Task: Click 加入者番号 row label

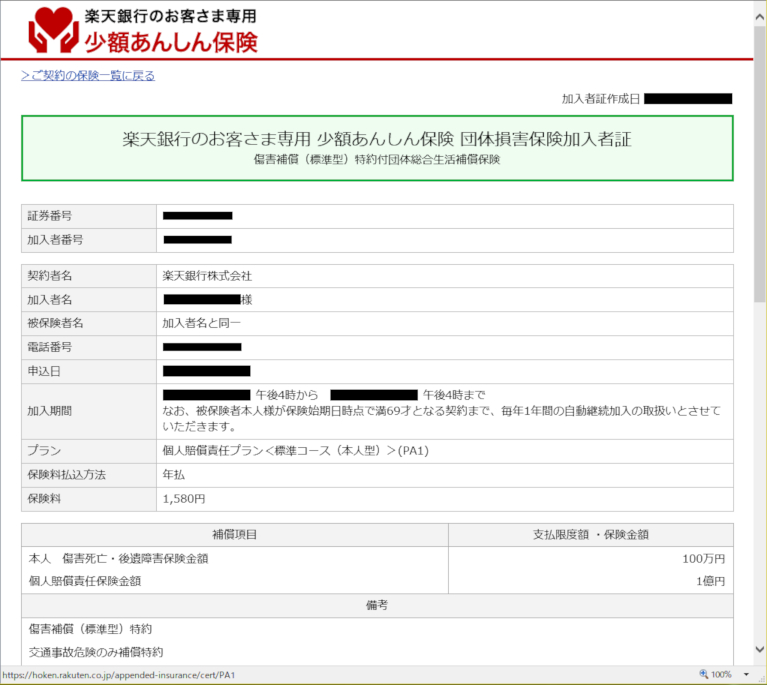Action: 55,240
